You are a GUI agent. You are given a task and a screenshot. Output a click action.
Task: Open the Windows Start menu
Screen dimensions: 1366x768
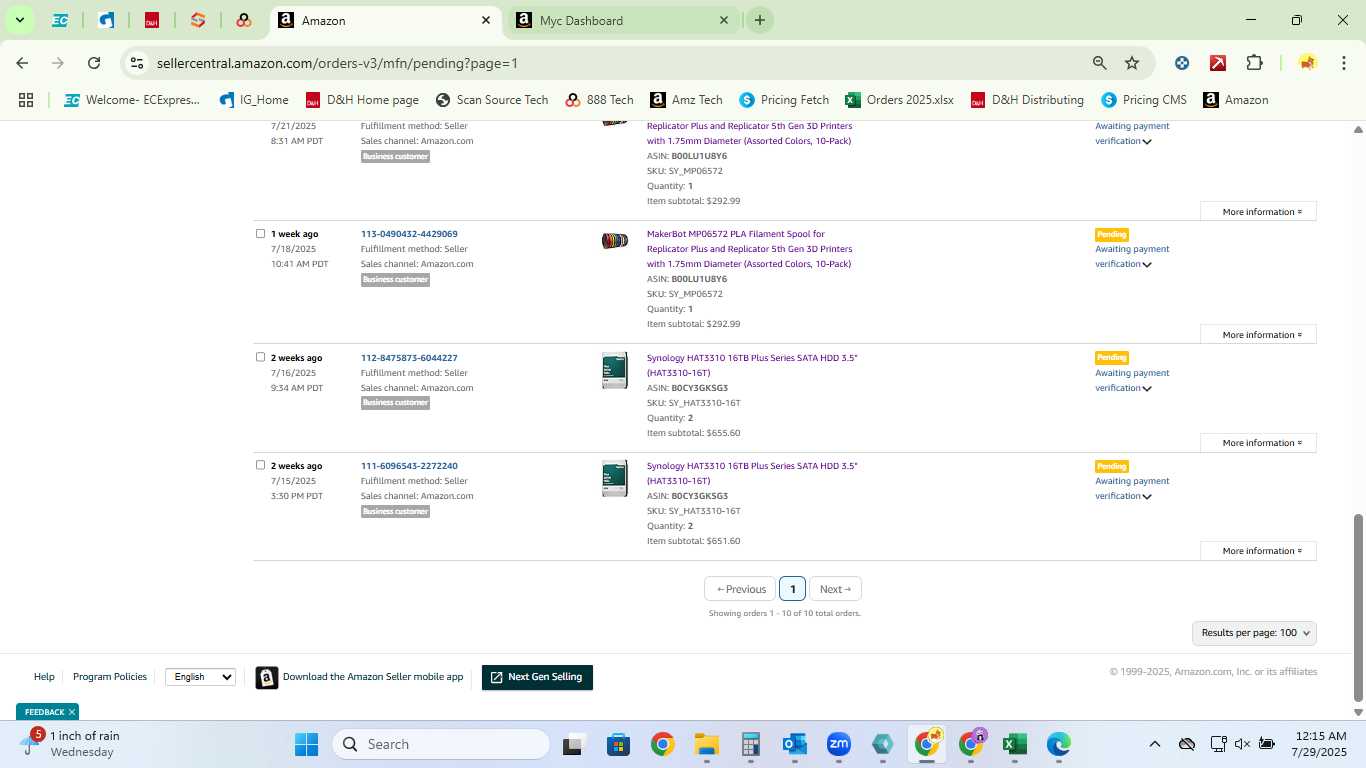tap(306, 744)
